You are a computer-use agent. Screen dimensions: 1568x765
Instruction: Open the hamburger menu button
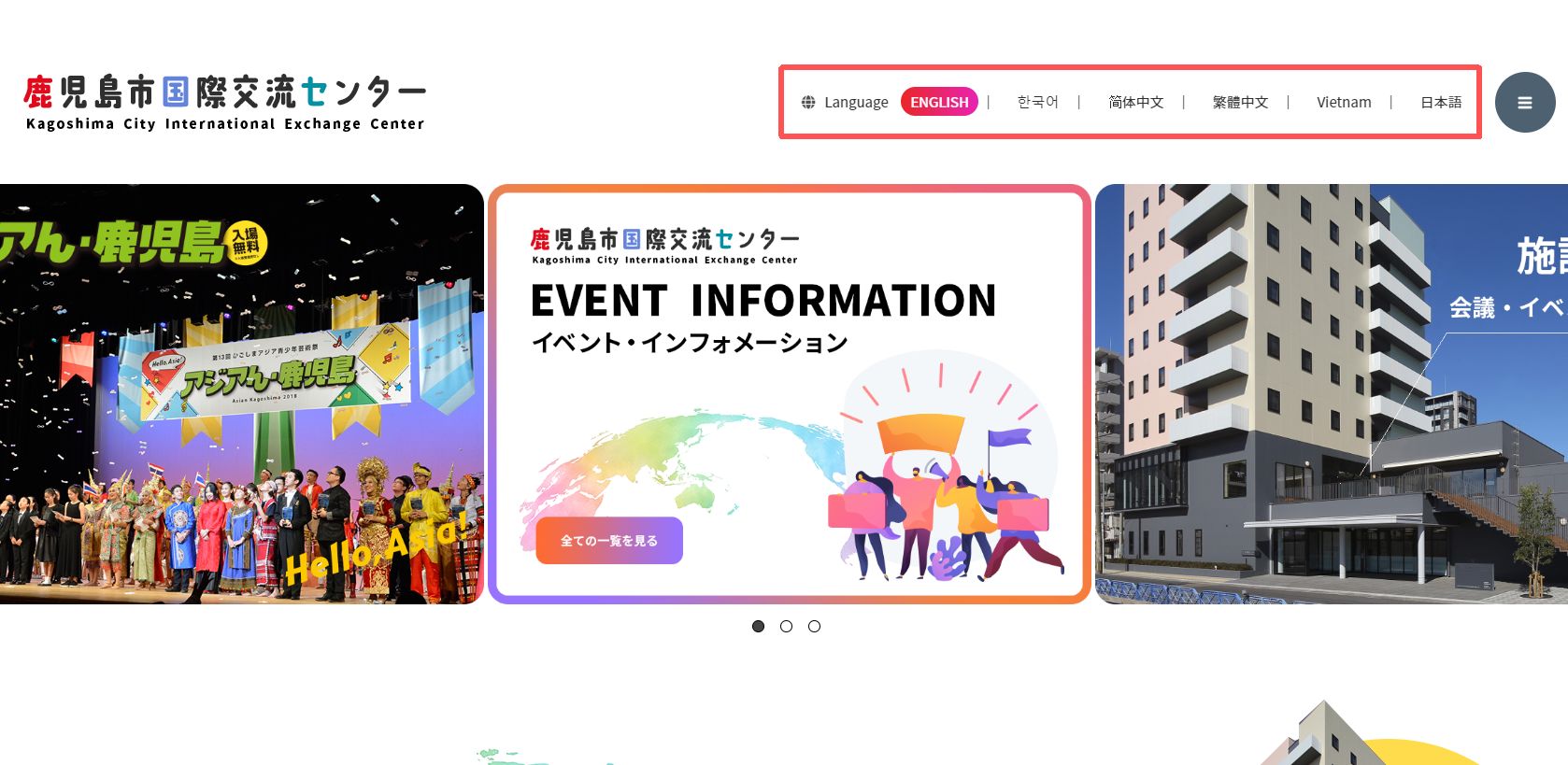click(1524, 103)
